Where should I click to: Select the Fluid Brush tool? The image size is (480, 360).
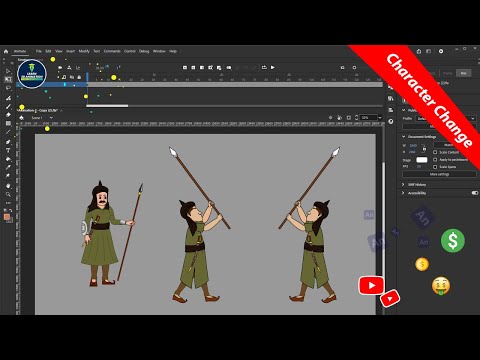click(x=8, y=98)
